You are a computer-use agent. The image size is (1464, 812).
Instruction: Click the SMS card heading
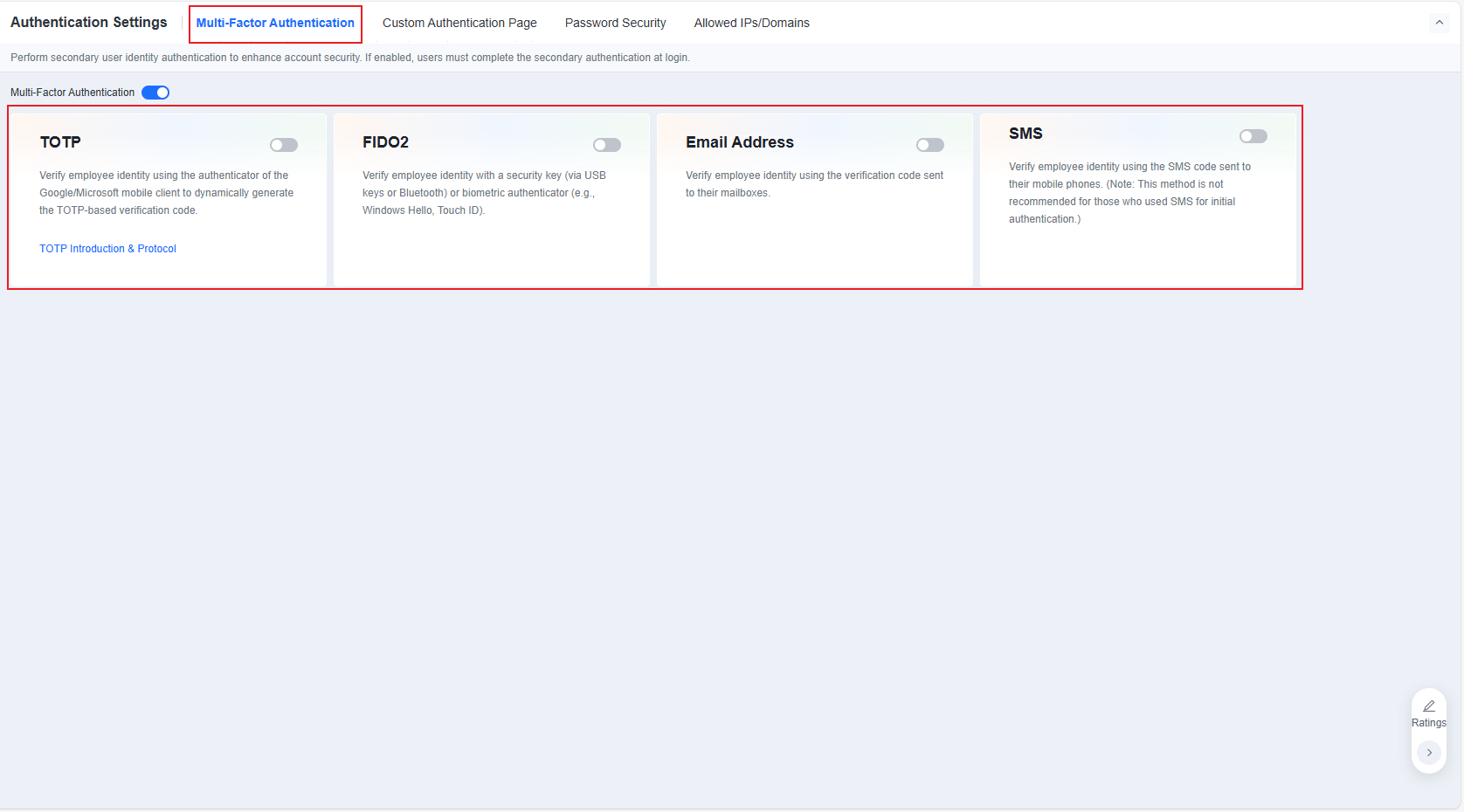point(1025,134)
